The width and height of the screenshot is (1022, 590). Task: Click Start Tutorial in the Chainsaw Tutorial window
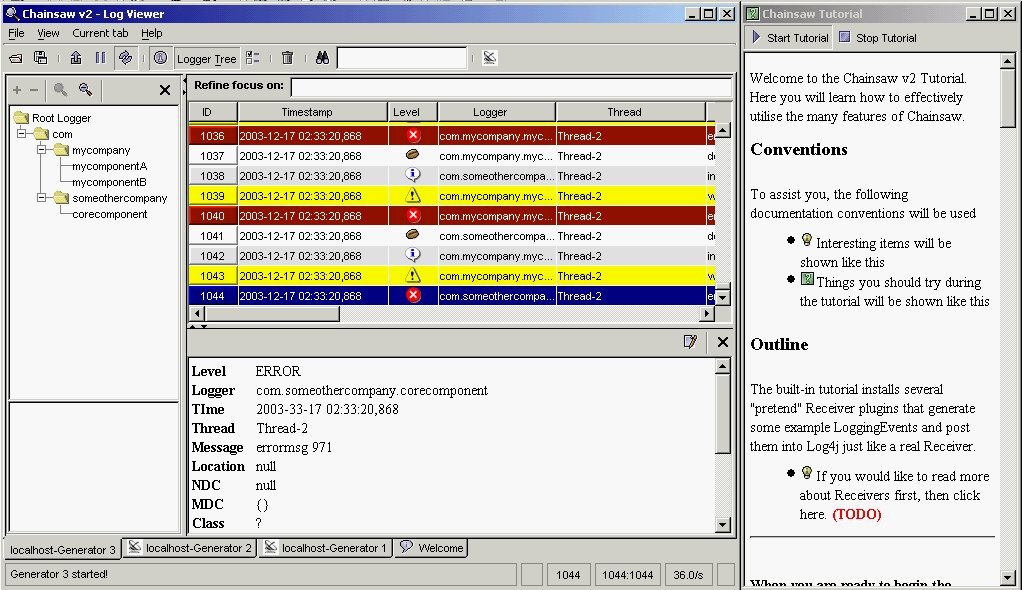pos(790,38)
